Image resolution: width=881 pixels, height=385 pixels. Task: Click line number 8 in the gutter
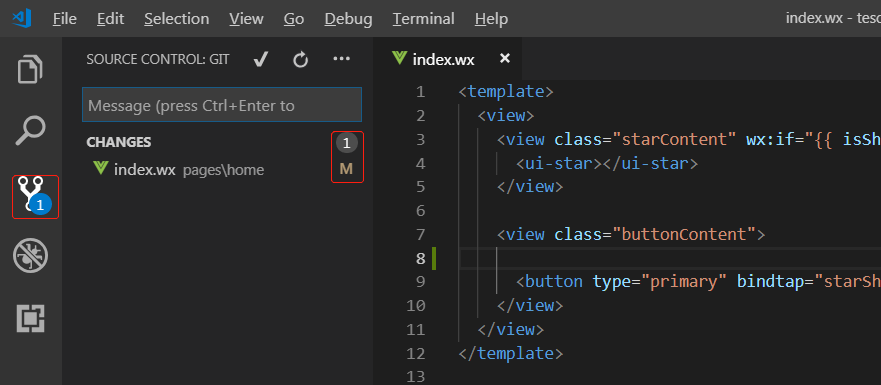pos(420,259)
